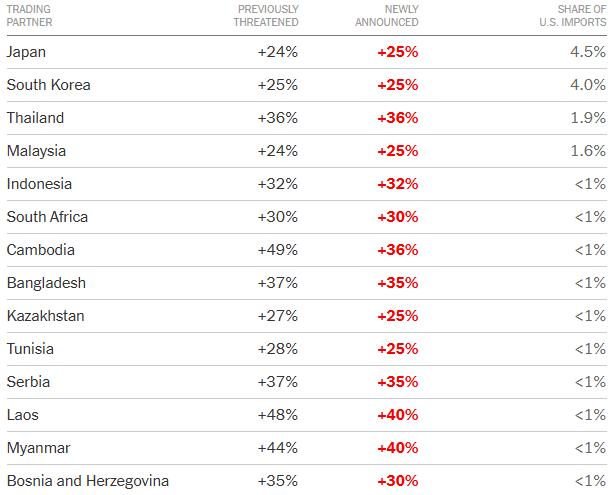Click Bangladesh in the partner list
This screenshot has width=611, height=495.
(46, 283)
